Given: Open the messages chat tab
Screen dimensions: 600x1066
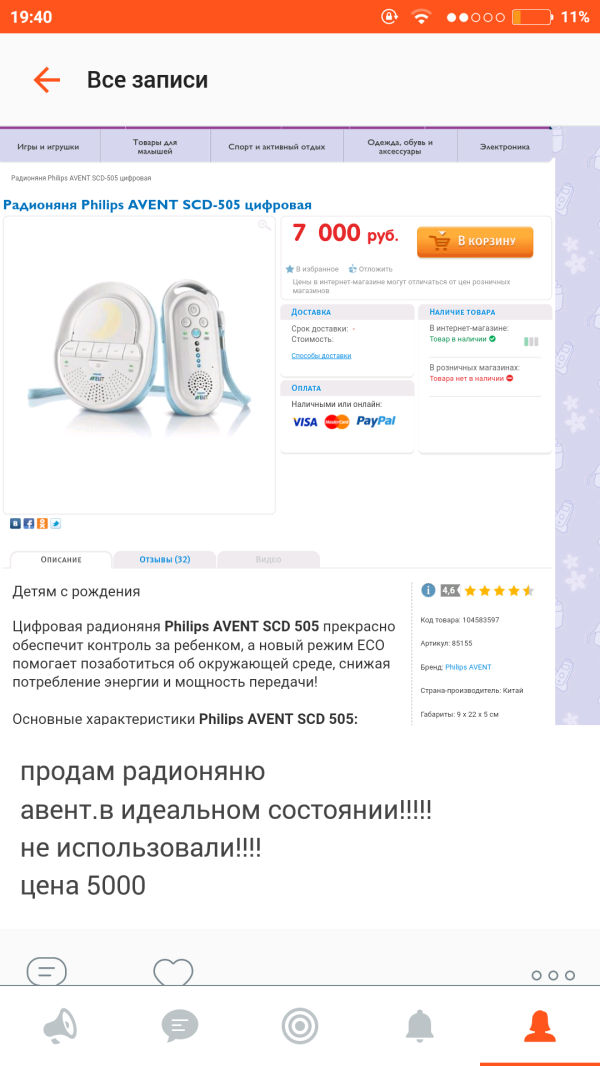Looking at the screenshot, I should pyautogui.click(x=180, y=1026).
